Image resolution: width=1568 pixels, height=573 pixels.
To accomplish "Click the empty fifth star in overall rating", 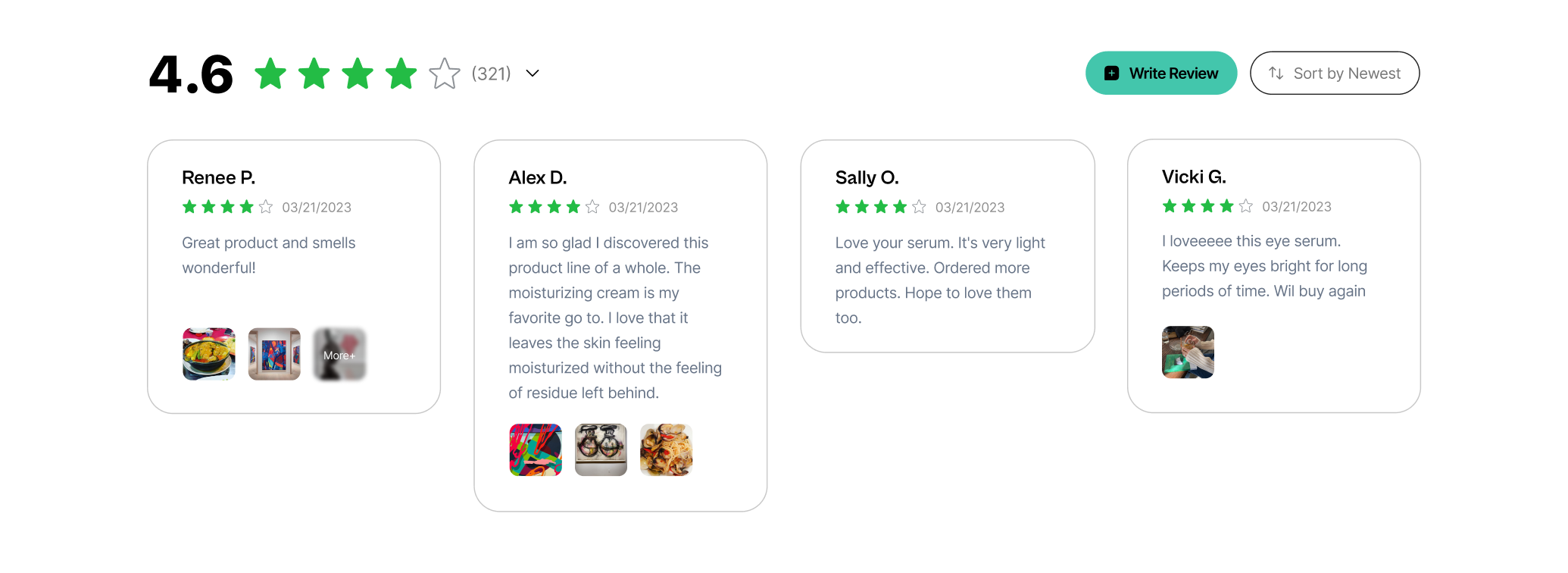I will [445, 74].
